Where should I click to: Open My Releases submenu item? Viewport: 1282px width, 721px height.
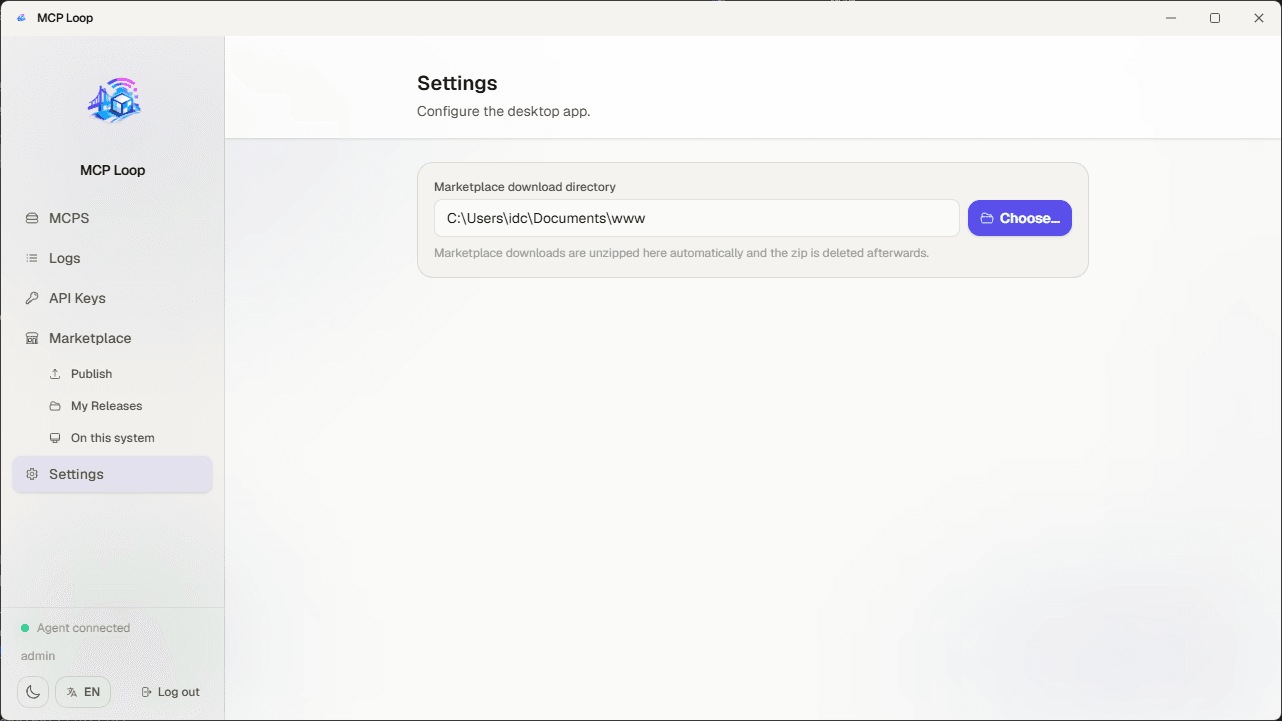(124, 406)
